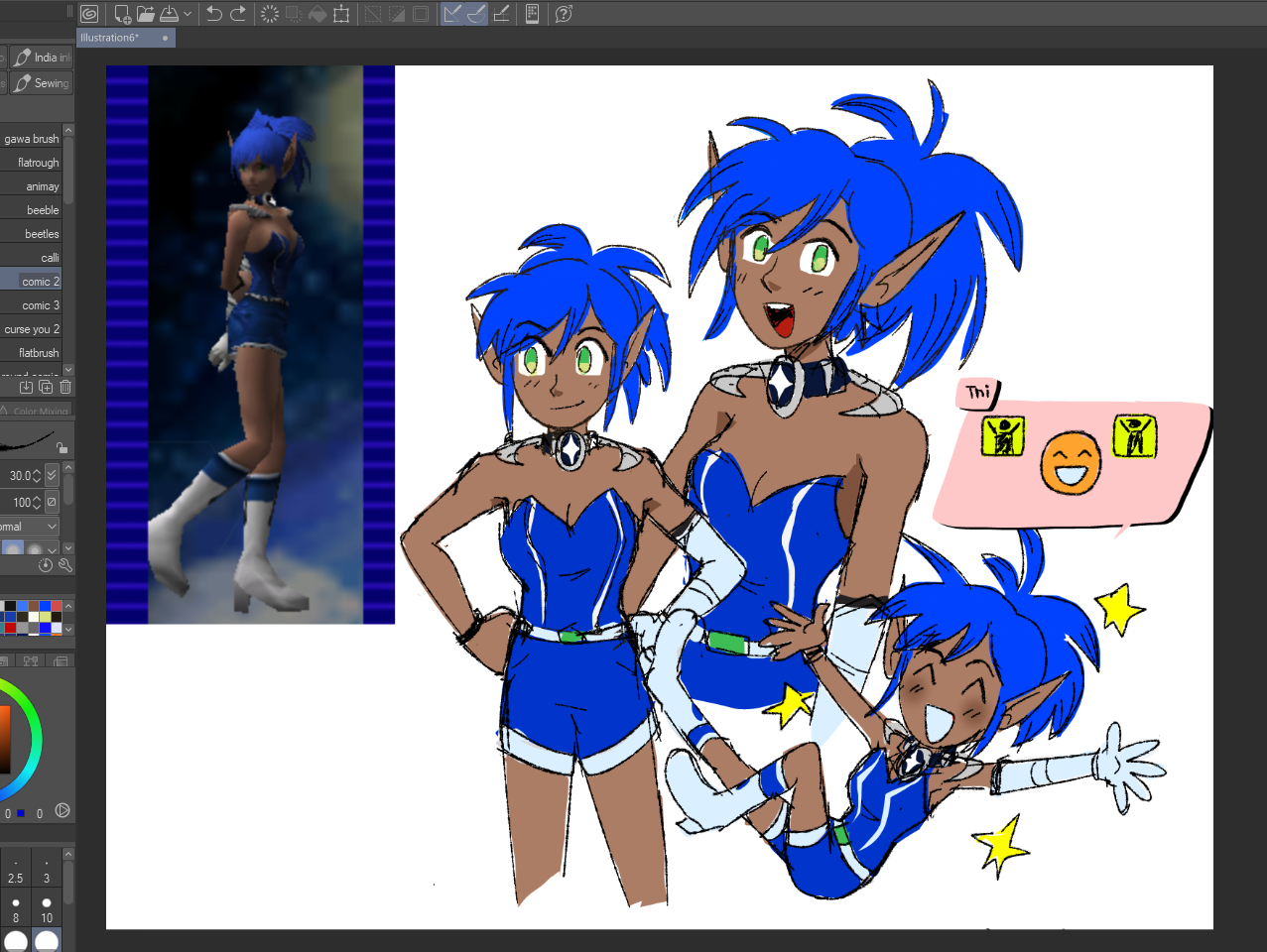1267x952 pixels.
Task: Open Clip Studio with the spiral logo icon
Action: [89, 14]
